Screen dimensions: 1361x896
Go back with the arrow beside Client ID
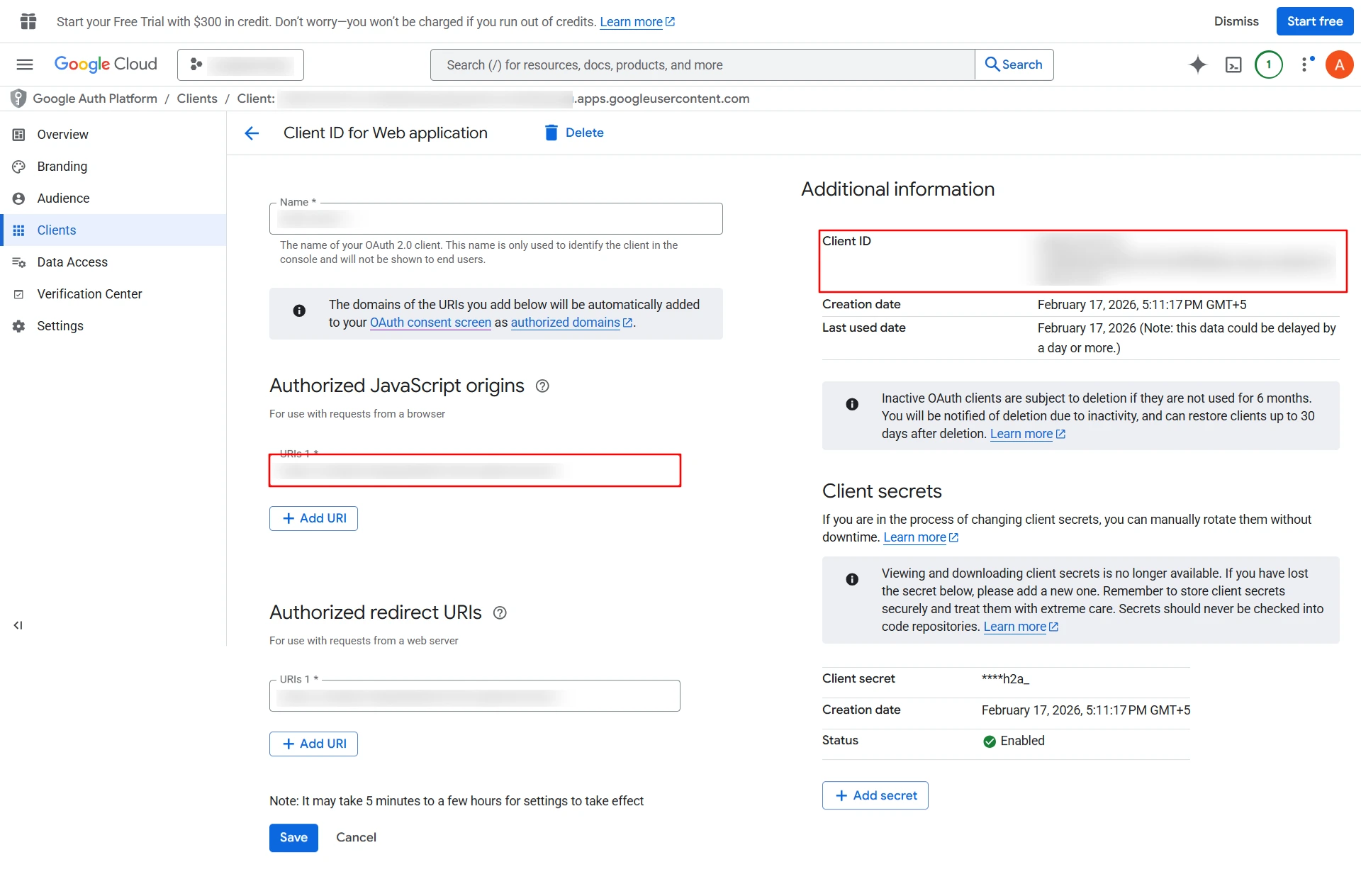pos(252,133)
